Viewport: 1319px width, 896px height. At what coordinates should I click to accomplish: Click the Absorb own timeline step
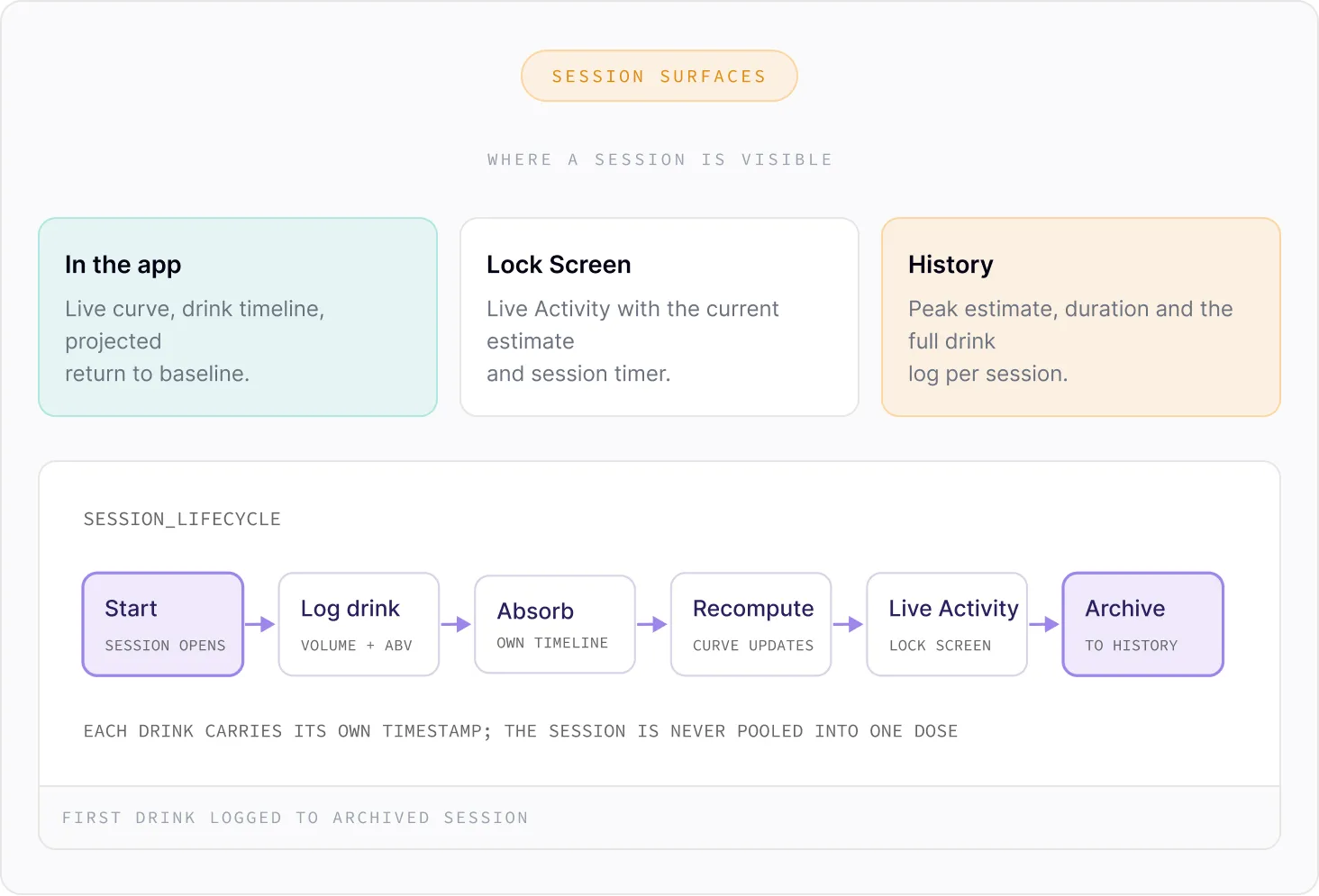pyautogui.click(x=555, y=624)
